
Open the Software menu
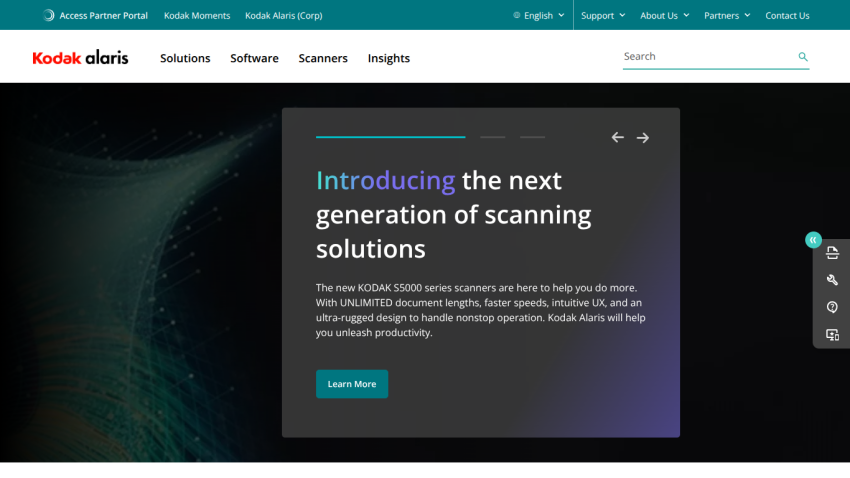(x=254, y=58)
